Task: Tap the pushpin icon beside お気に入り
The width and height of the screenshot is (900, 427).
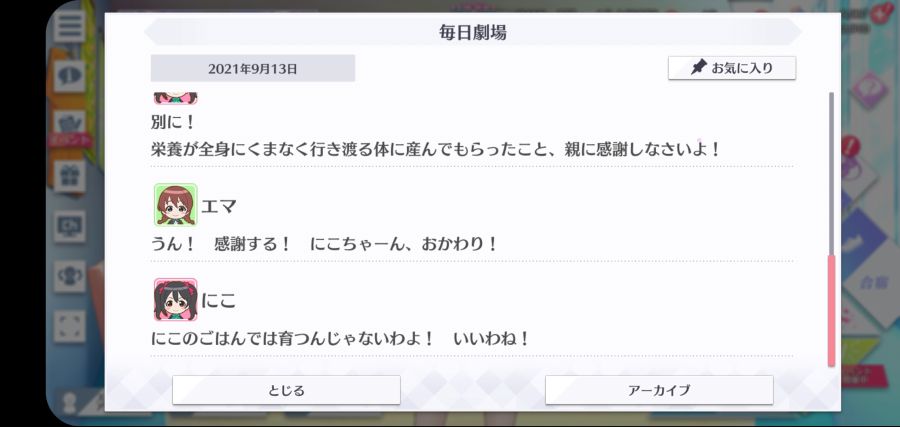Action: pyautogui.click(x=699, y=67)
